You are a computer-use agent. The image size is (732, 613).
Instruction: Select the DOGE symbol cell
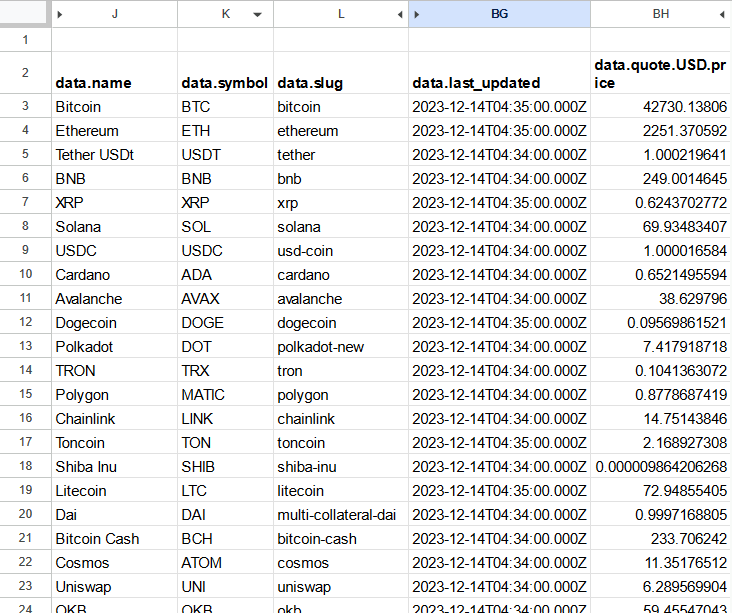(x=225, y=323)
